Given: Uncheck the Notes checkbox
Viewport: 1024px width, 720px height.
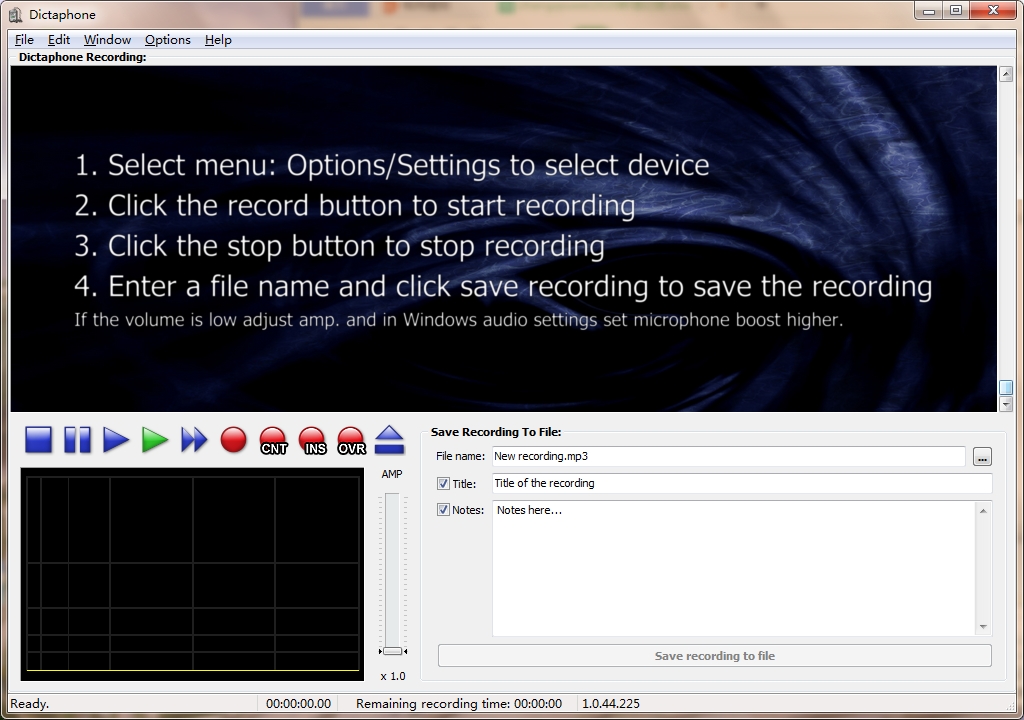Looking at the screenshot, I should (x=444, y=510).
